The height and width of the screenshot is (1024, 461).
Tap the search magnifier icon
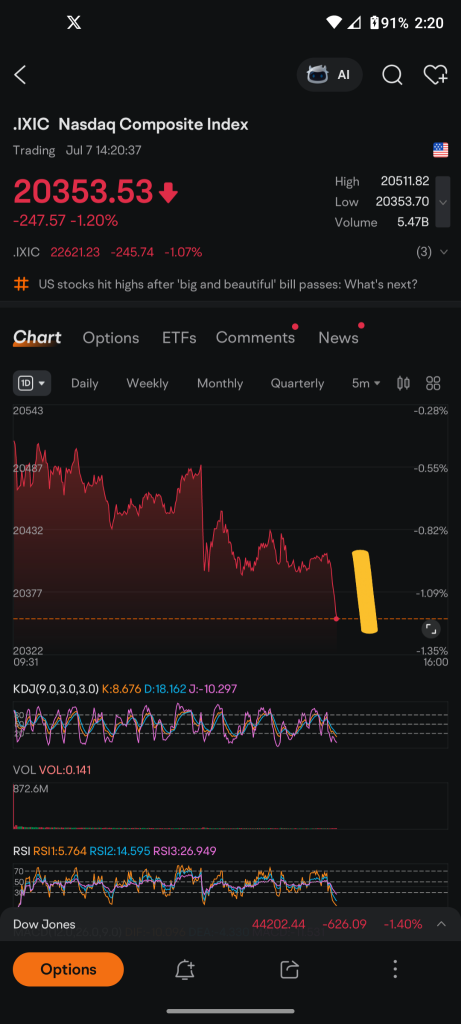pyautogui.click(x=392, y=75)
